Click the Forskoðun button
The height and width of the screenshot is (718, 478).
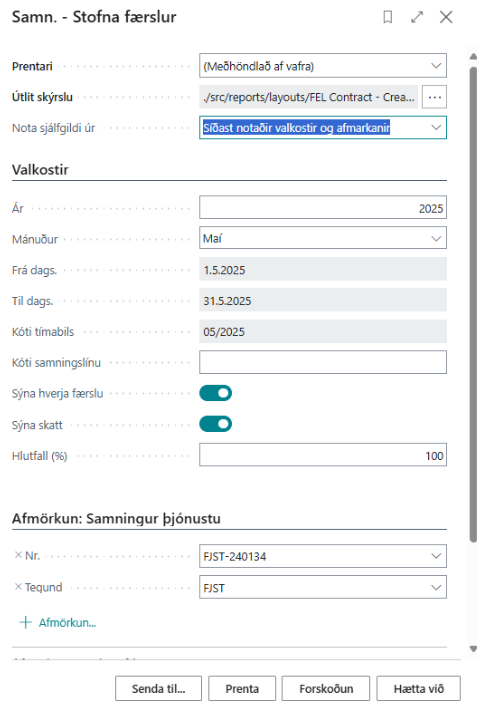tap(326, 688)
